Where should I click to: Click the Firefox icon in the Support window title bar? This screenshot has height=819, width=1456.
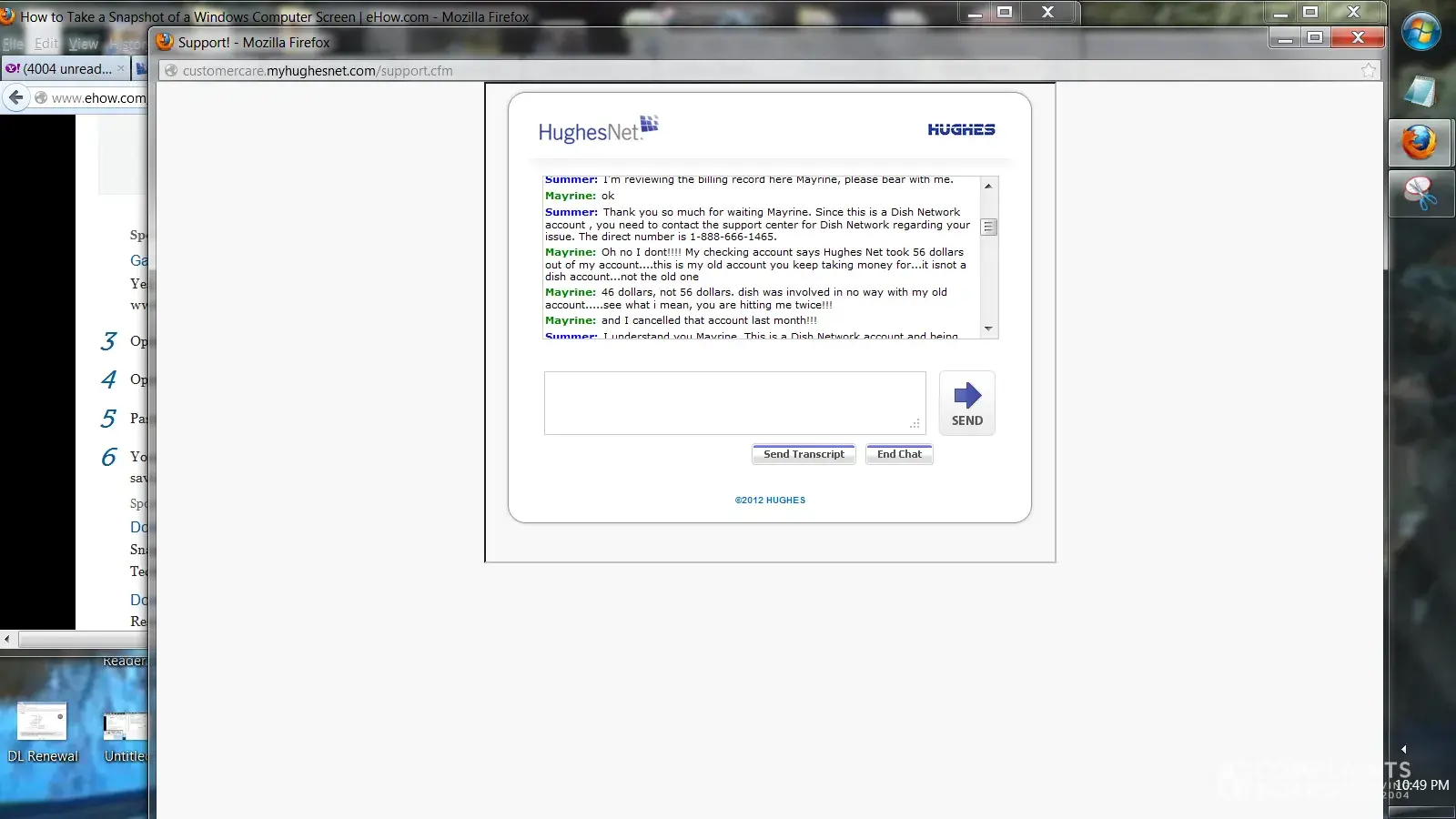(x=165, y=42)
